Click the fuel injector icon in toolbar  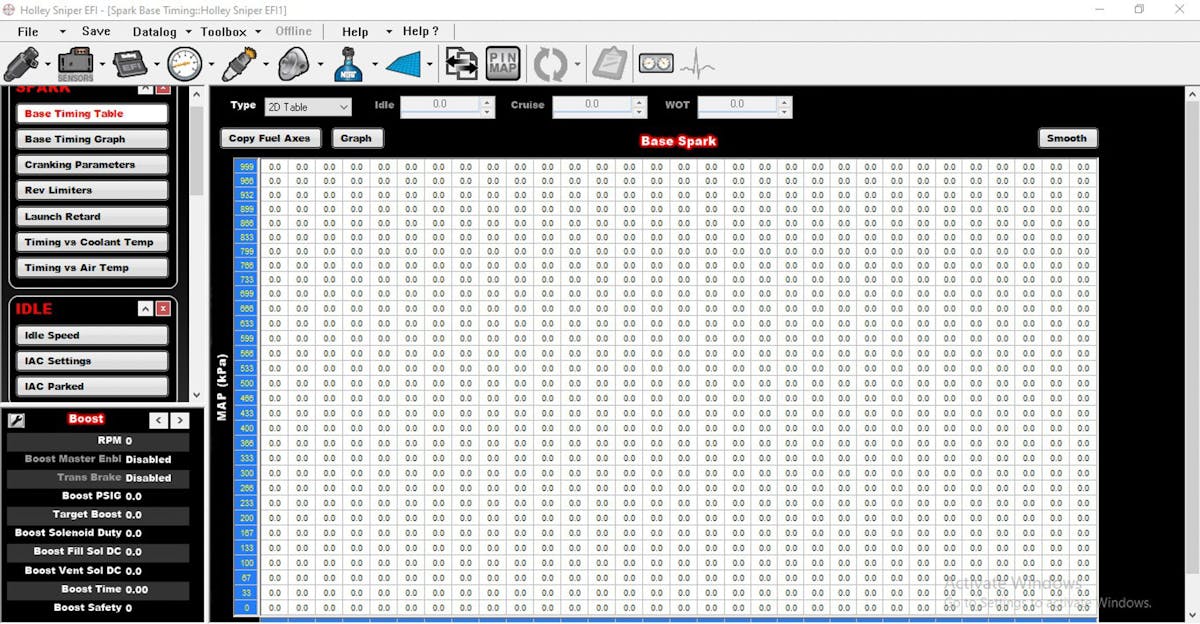point(21,65)
